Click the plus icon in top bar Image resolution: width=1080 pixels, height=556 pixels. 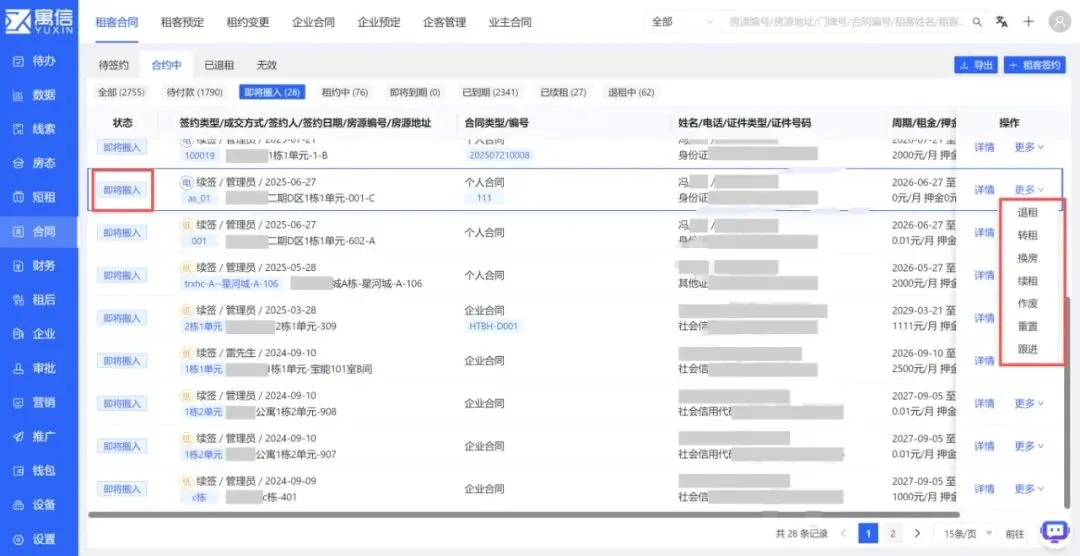coord(1028,22)
